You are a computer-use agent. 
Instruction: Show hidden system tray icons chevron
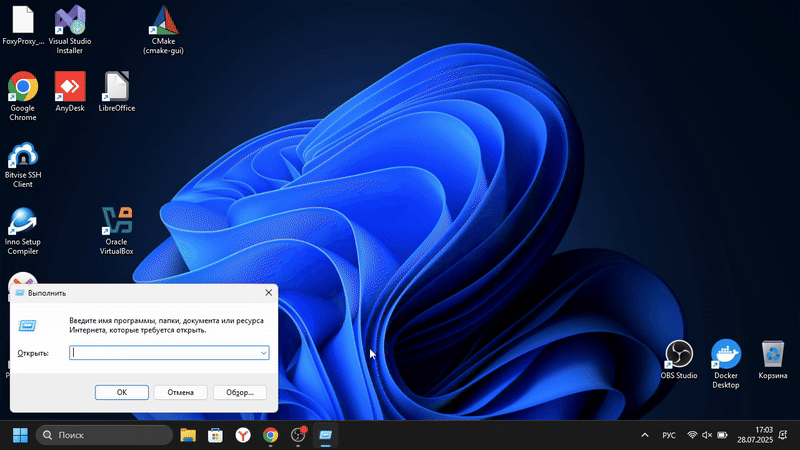click(x=644, y=436)
